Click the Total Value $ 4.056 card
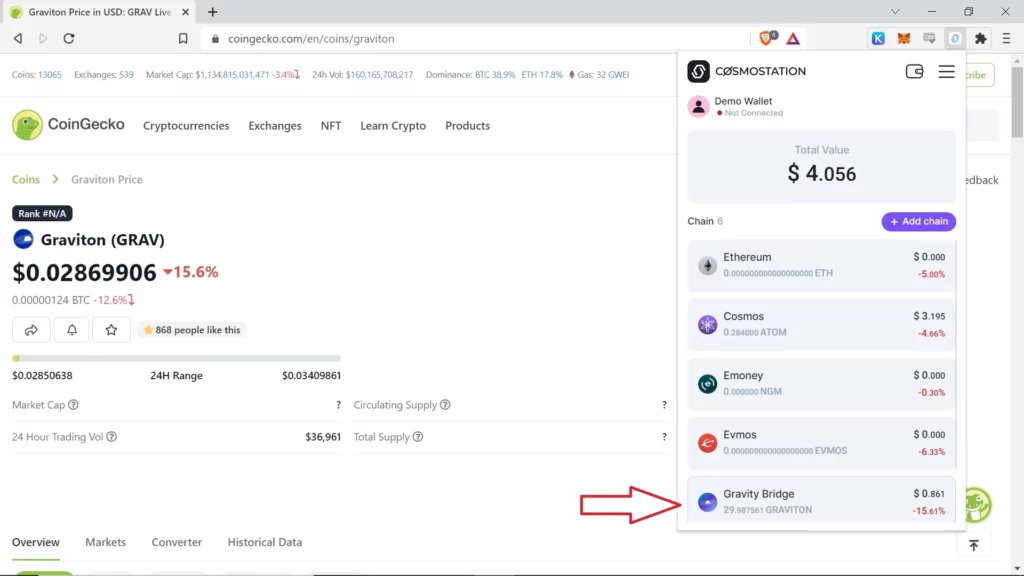This screenshot has height=576, width=1024. tap(822, 167)
